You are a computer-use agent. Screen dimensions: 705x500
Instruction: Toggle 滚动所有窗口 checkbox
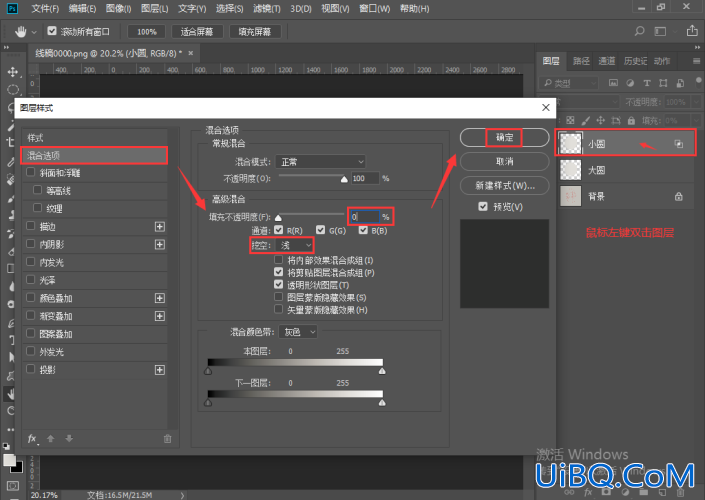click(x=52, y=31)
